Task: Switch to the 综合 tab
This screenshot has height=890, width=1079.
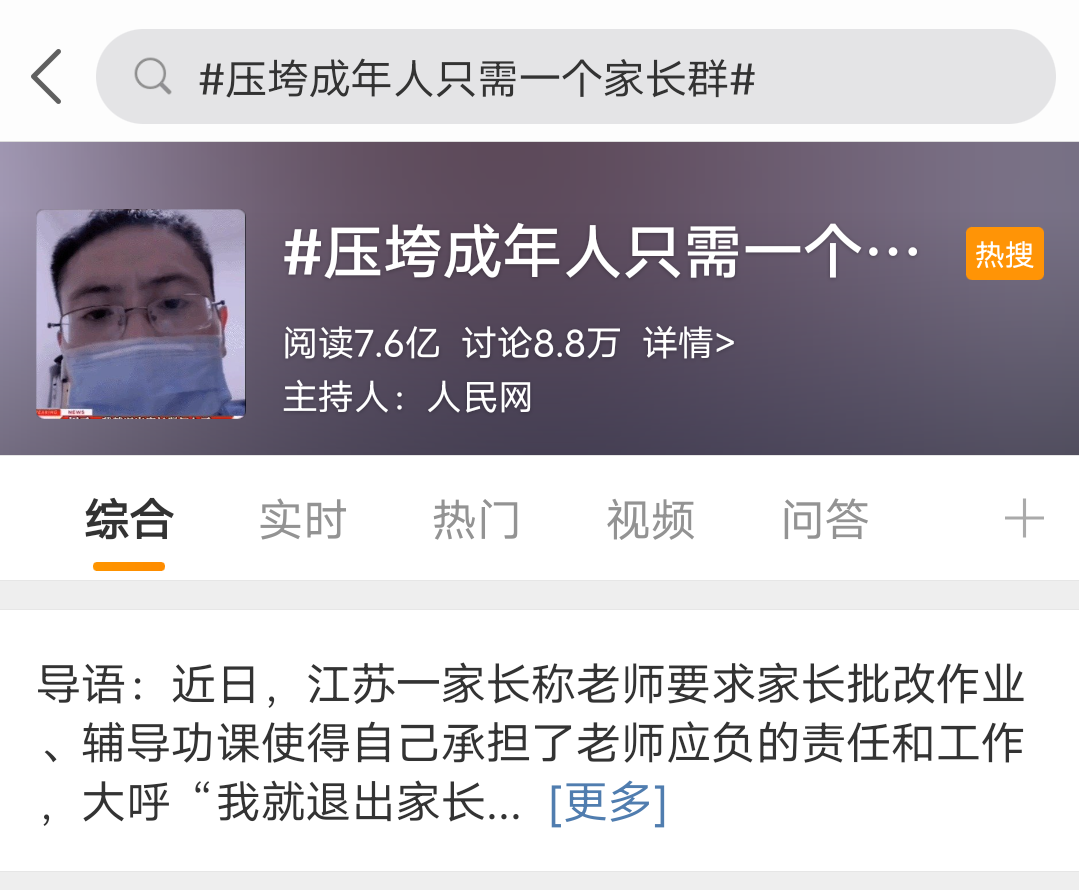Action: [x=129, y=520]
